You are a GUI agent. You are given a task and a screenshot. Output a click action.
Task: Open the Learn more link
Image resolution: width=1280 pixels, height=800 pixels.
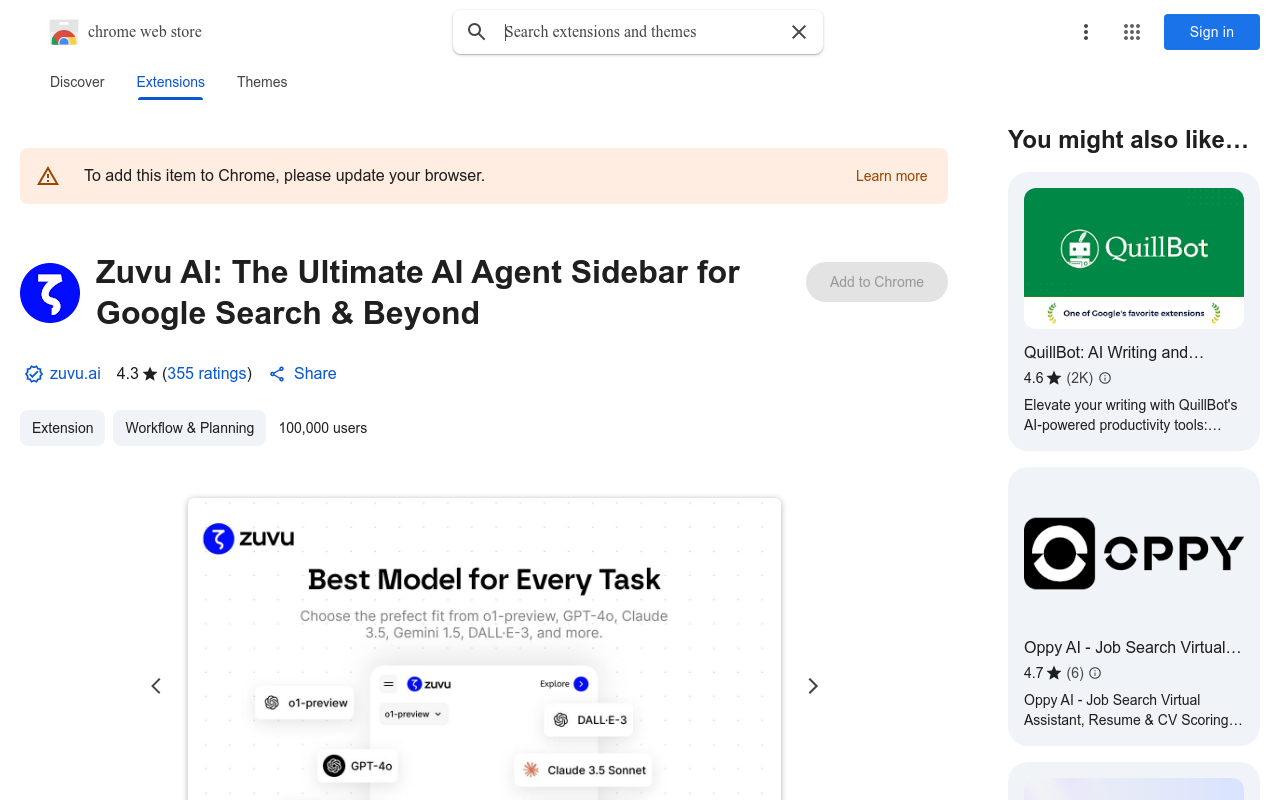[892, 176]
